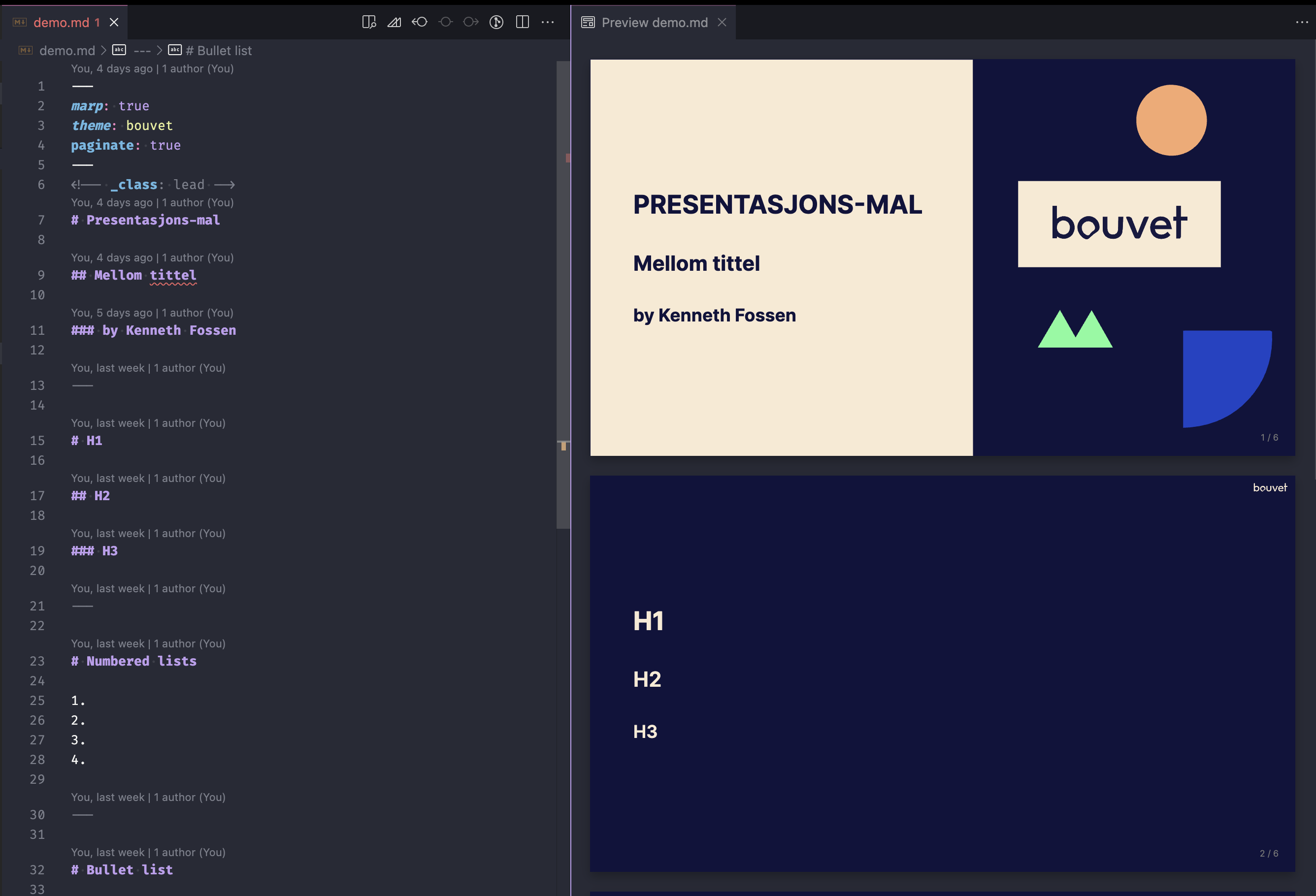Open previous revision of the file
The width and height of the screenshot is (1316, 896).
420,22
